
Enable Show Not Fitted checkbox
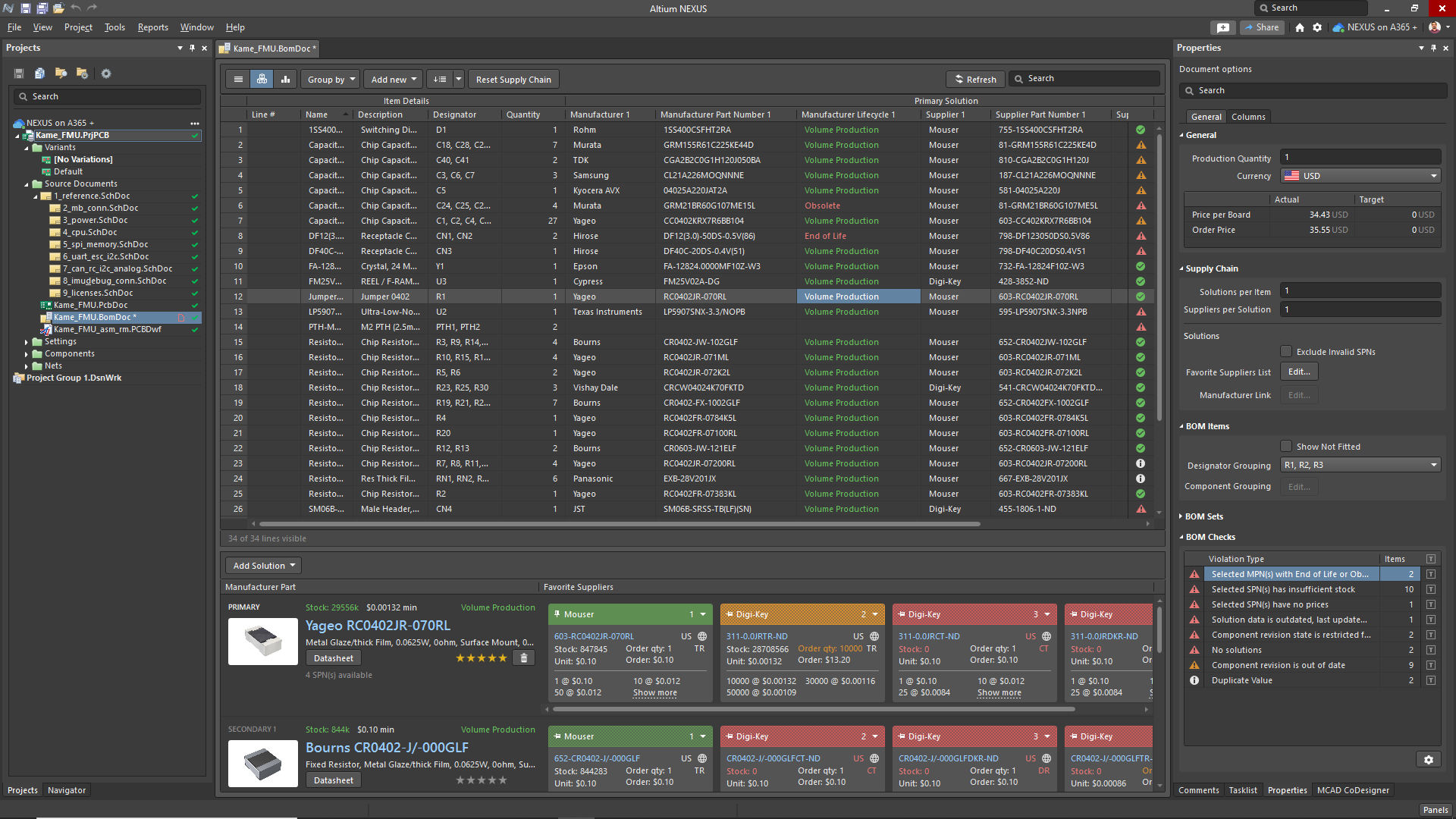coord(1286,447)
